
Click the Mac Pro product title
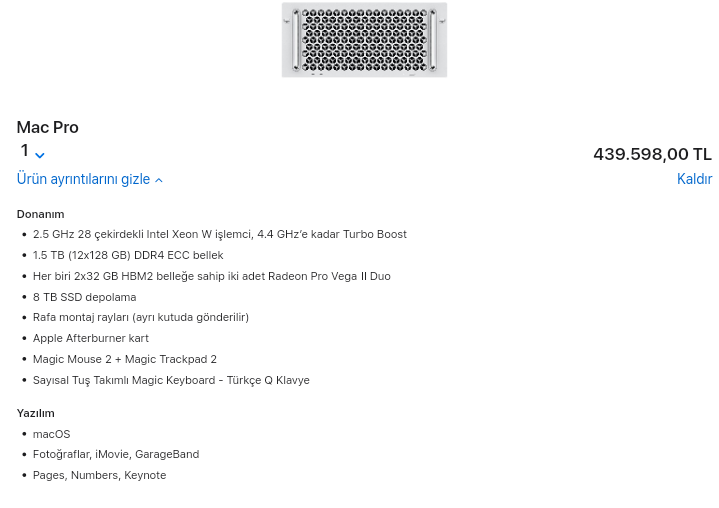(x=47, y=127)
